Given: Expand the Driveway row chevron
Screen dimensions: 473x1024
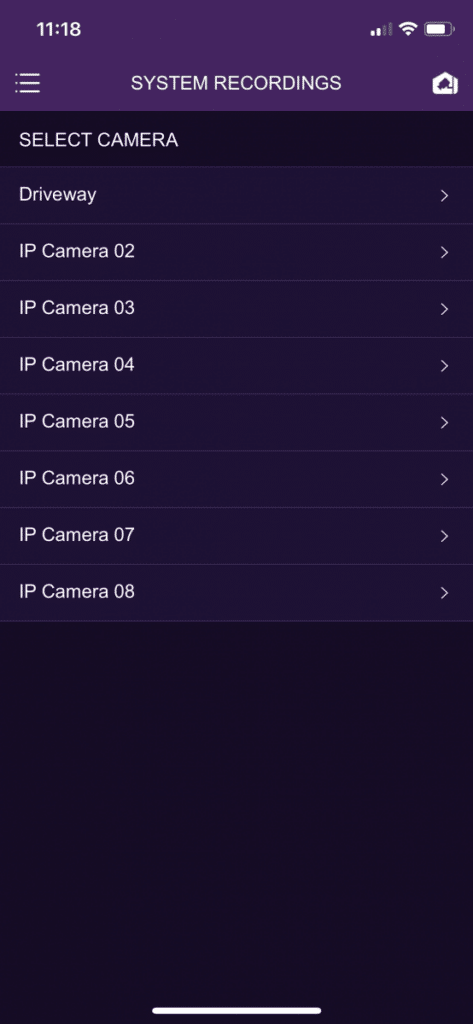Looking at the screenshot, I should pos(445,195).
